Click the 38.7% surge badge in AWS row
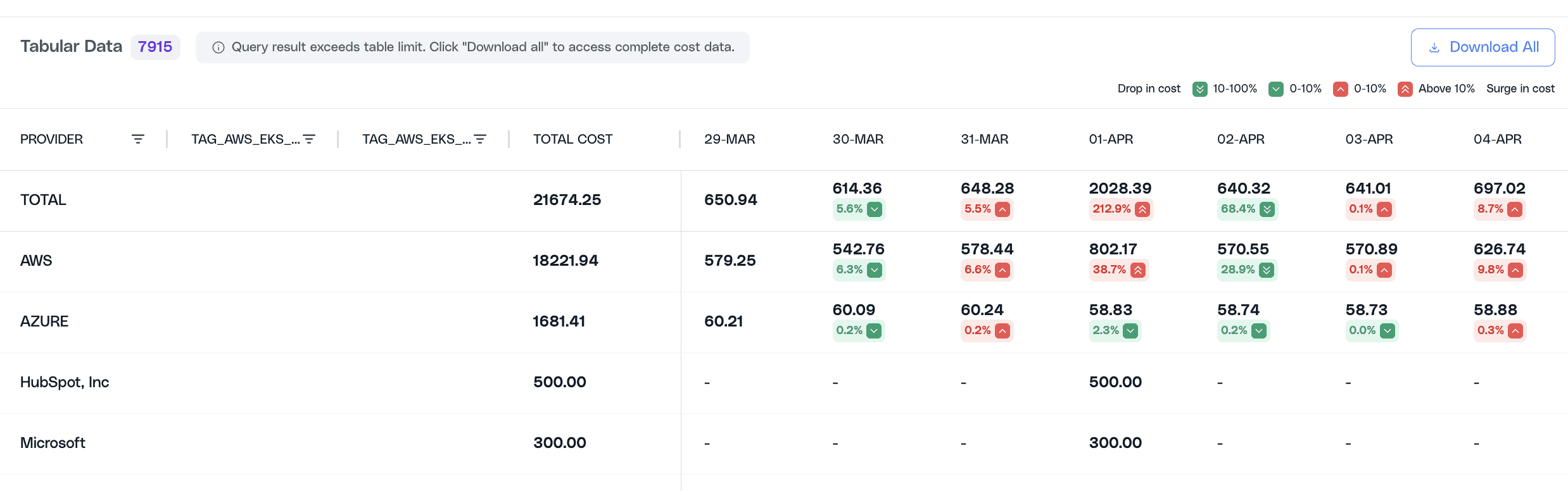Image resolution: width=1568 pixels, height=491 pixels. click(1119, 270)
